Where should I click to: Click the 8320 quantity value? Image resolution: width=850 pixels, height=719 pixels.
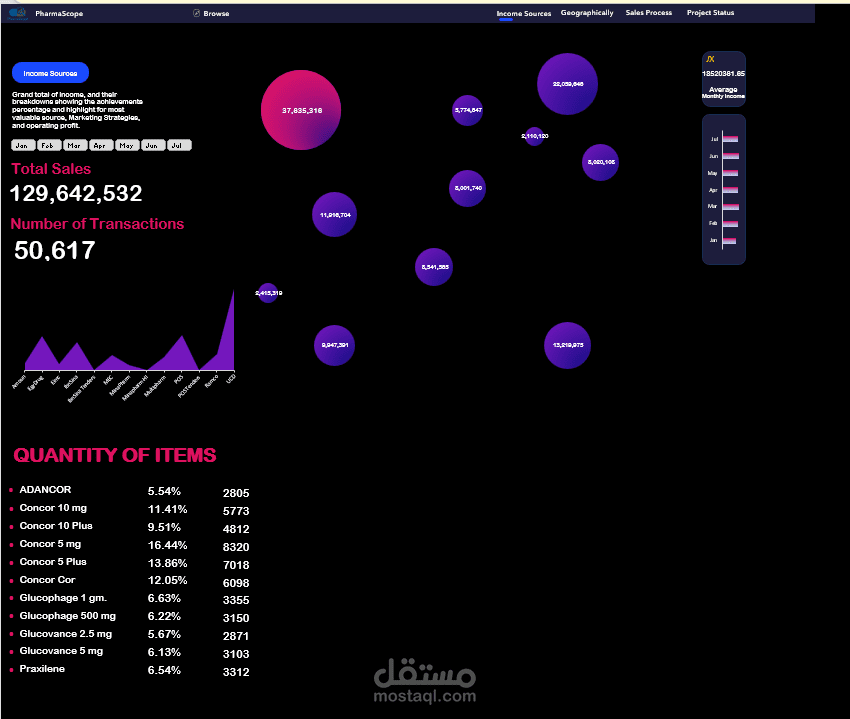(x=236, y=547)
